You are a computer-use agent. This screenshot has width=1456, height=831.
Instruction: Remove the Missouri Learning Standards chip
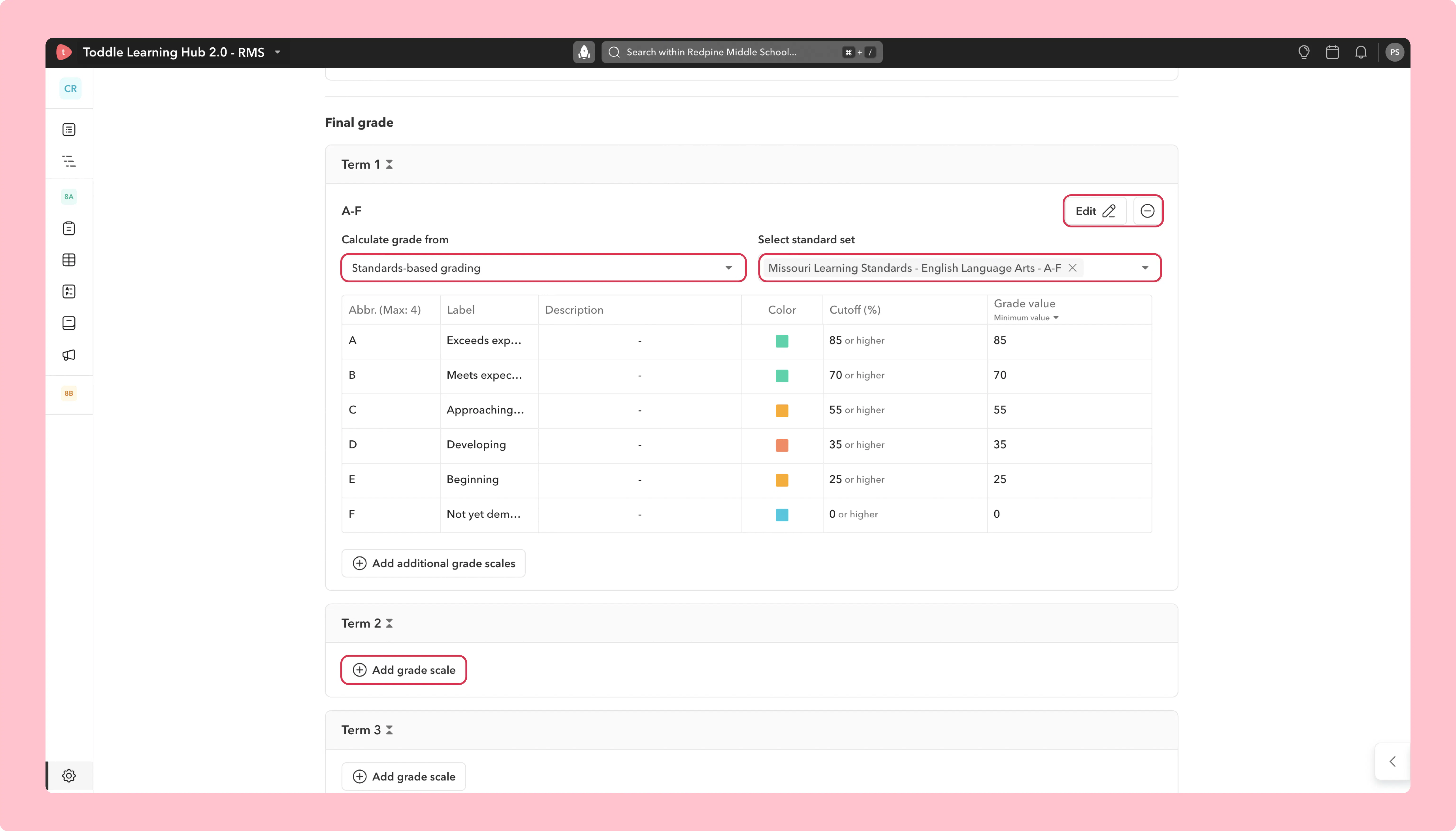pos(1072,268)
